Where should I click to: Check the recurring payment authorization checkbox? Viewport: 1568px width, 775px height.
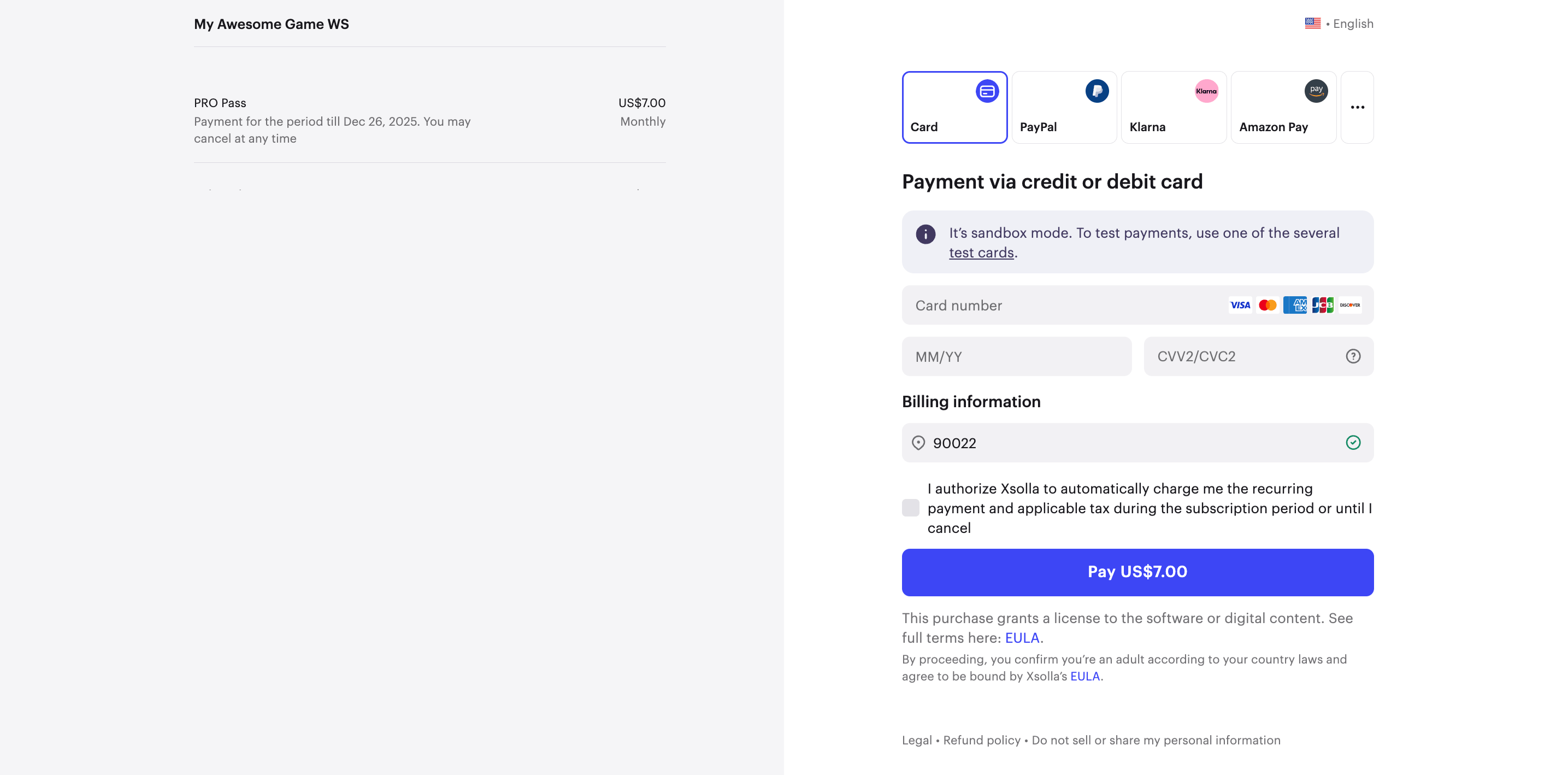911,508
